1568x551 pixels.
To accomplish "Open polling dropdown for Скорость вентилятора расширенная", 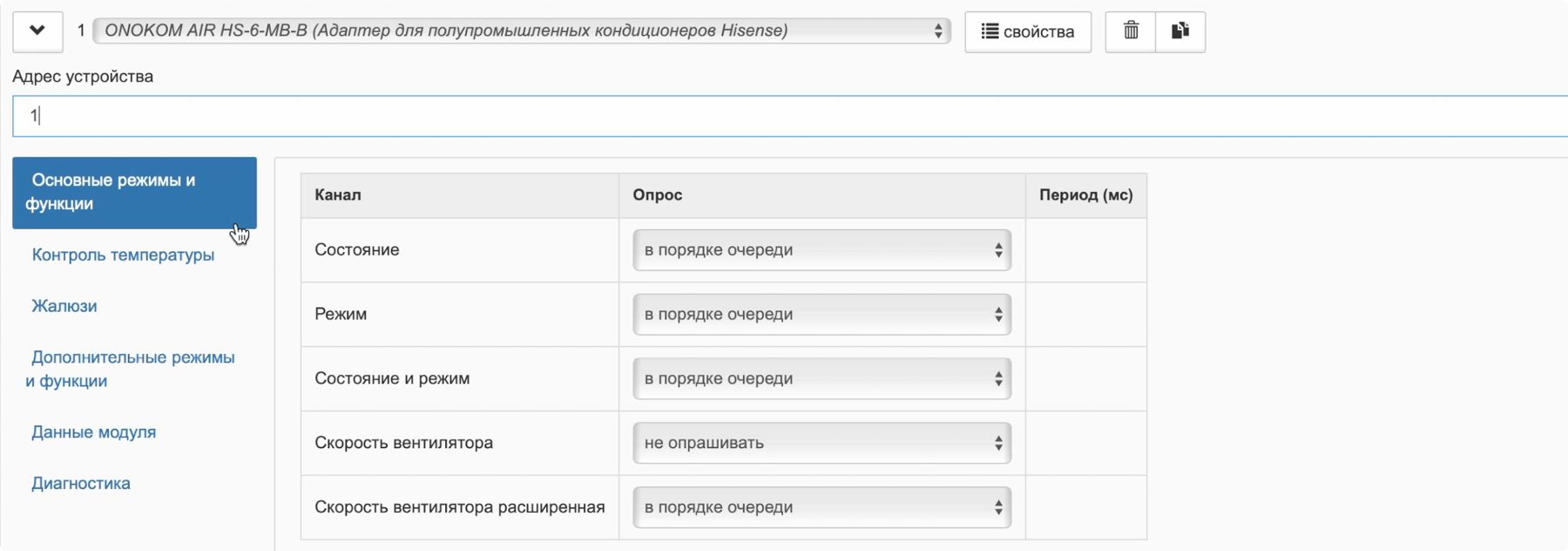I will (821, 507).
